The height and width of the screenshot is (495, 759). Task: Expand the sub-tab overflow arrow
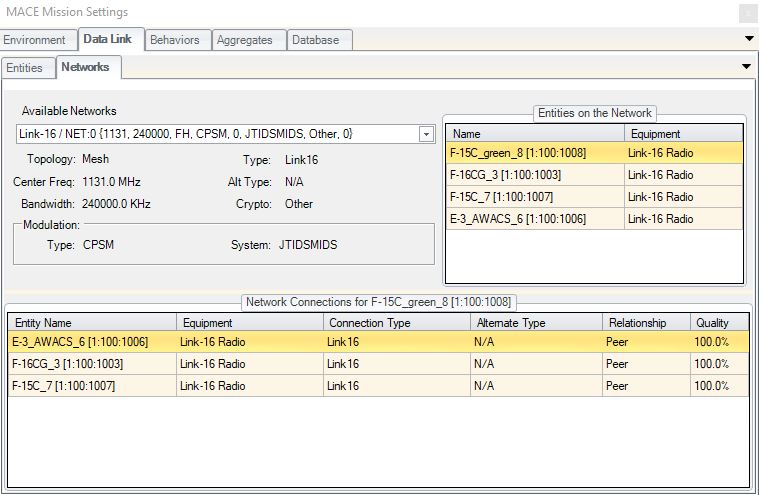[745, 66]
